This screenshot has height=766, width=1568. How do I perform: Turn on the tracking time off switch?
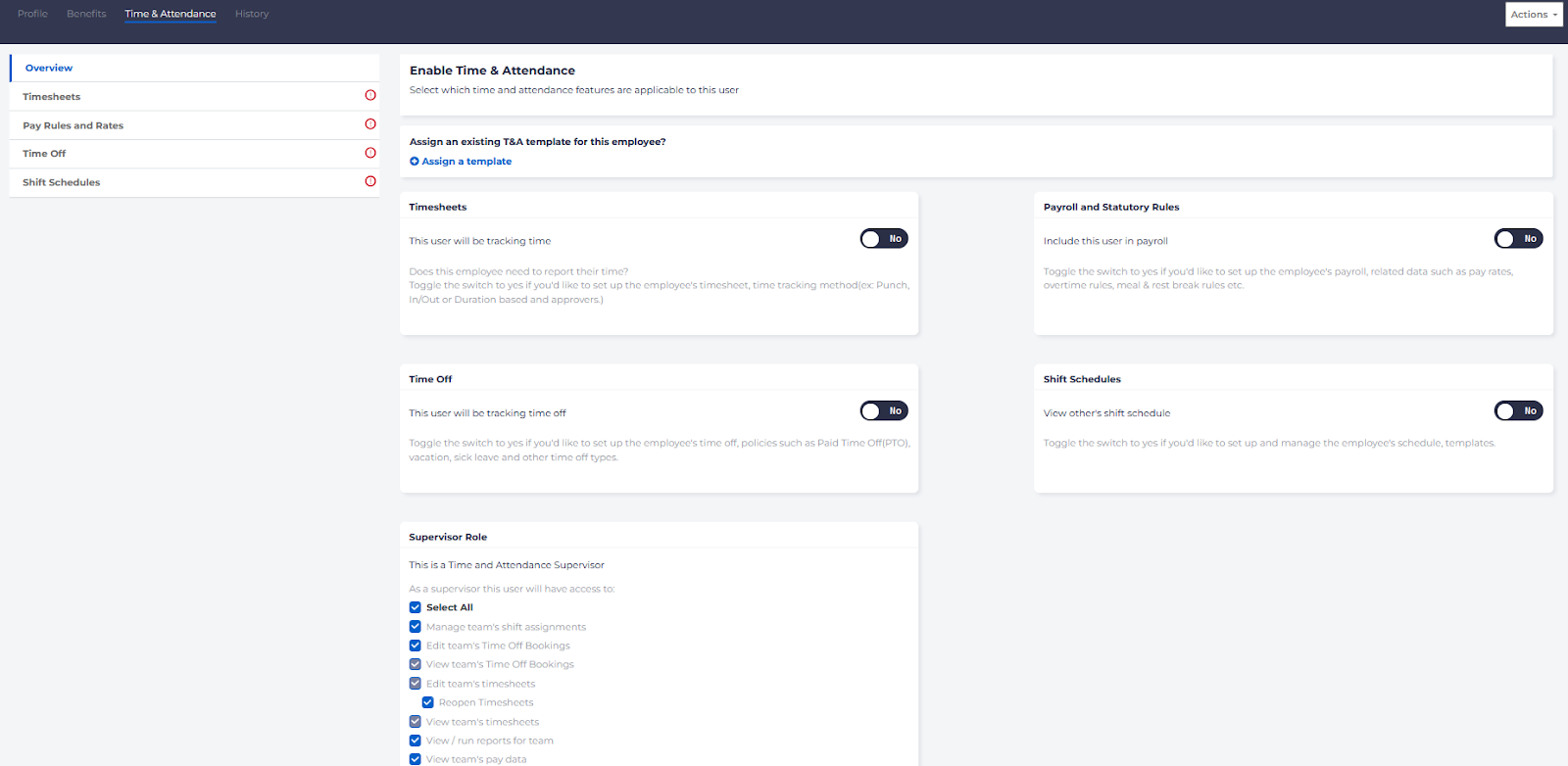[x=884, y=411]
